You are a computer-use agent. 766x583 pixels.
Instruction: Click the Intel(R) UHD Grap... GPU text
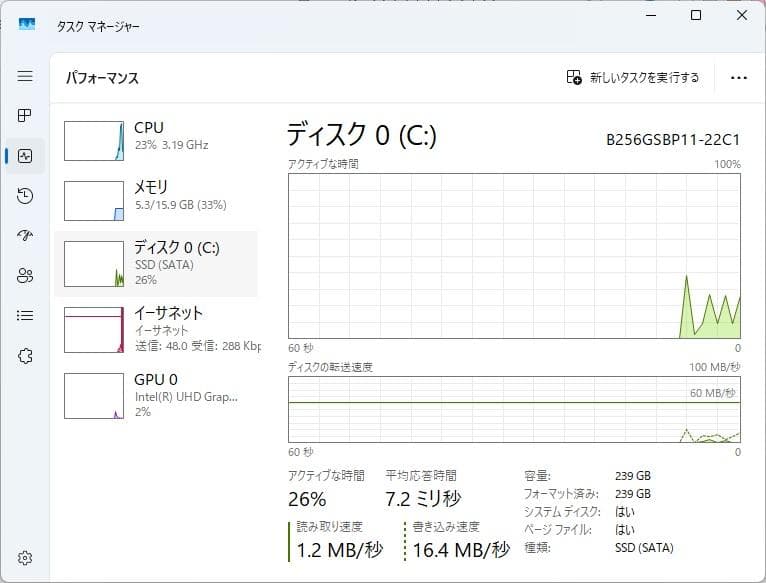186,397
